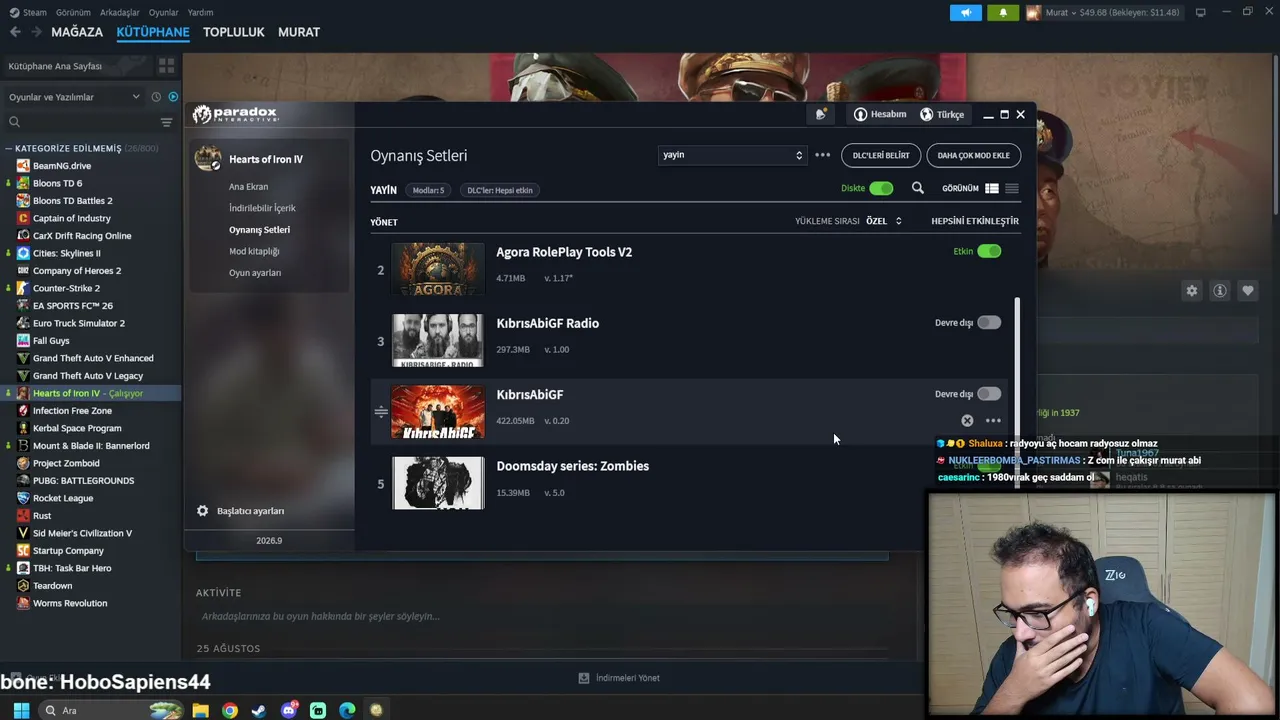Image resolution: width=1280 pixels, height=720 pixels.
Task: Grab the drag handle of KıbrısAbiGF row
Action: click(x=381, y=411)
